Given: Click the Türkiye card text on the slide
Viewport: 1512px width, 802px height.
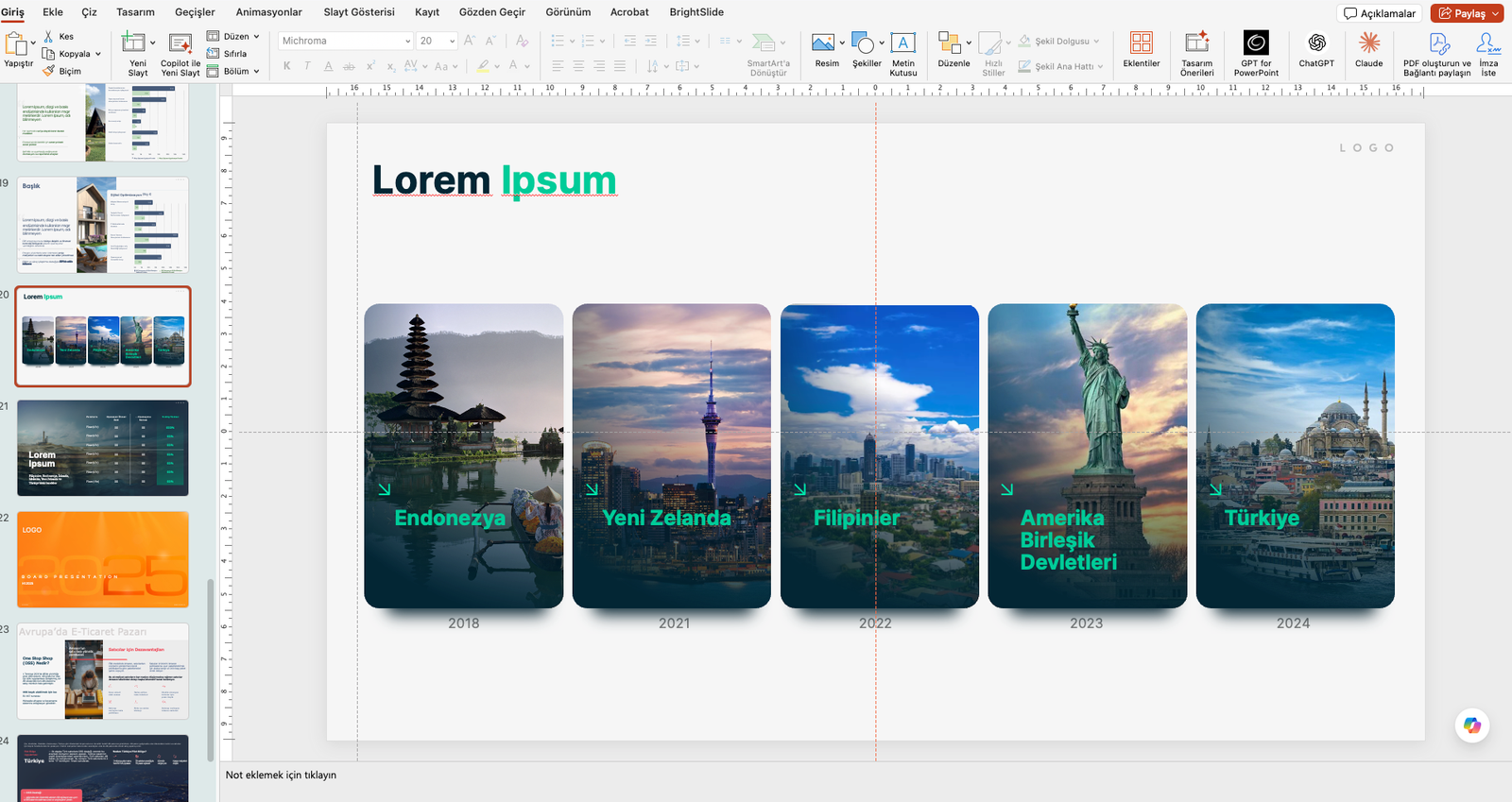Looking at the screenshot, I should (1262, 518).
